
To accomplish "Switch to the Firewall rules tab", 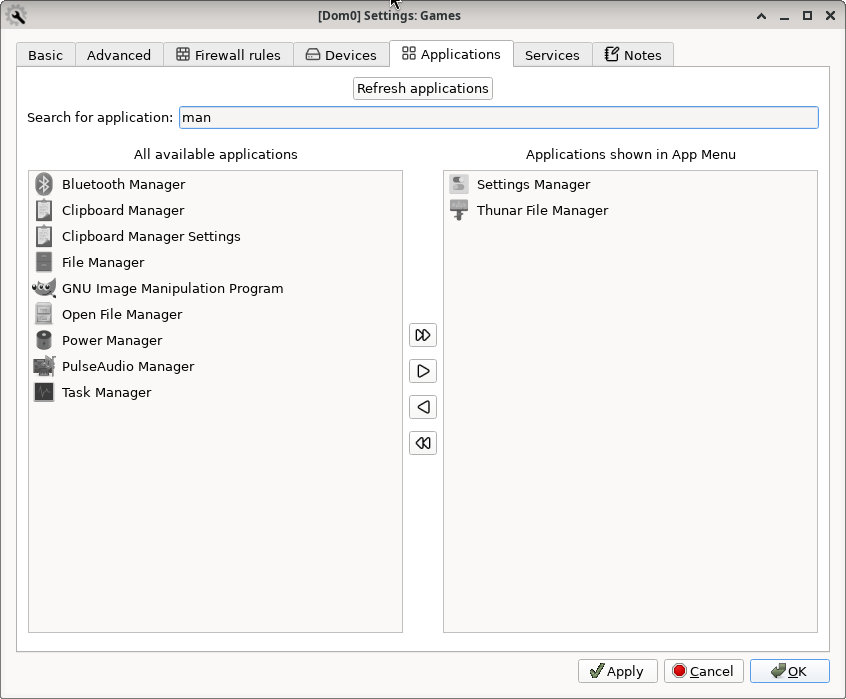I will pos(227,55).
